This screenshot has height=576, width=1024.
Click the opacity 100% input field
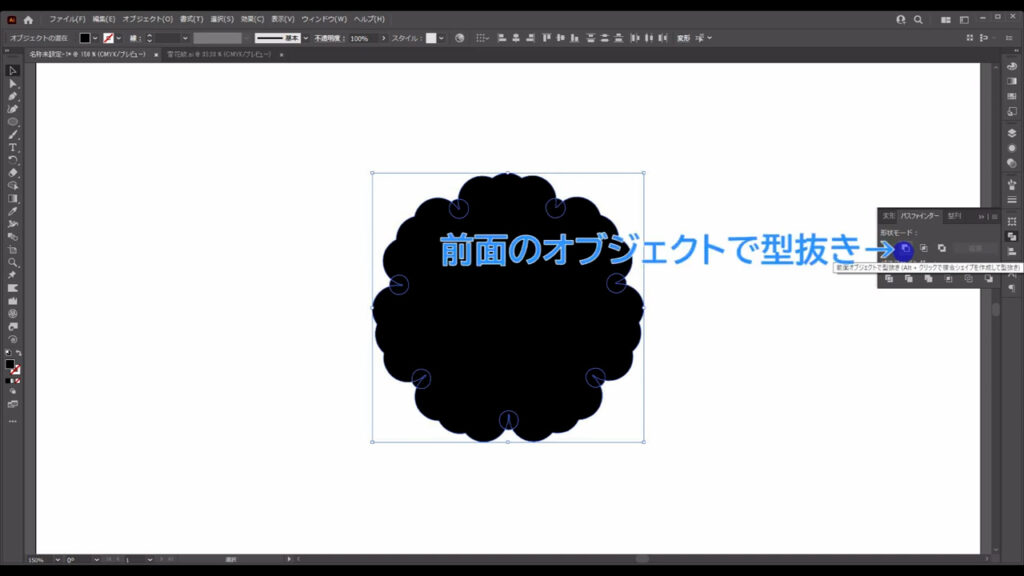pos(360,38)
